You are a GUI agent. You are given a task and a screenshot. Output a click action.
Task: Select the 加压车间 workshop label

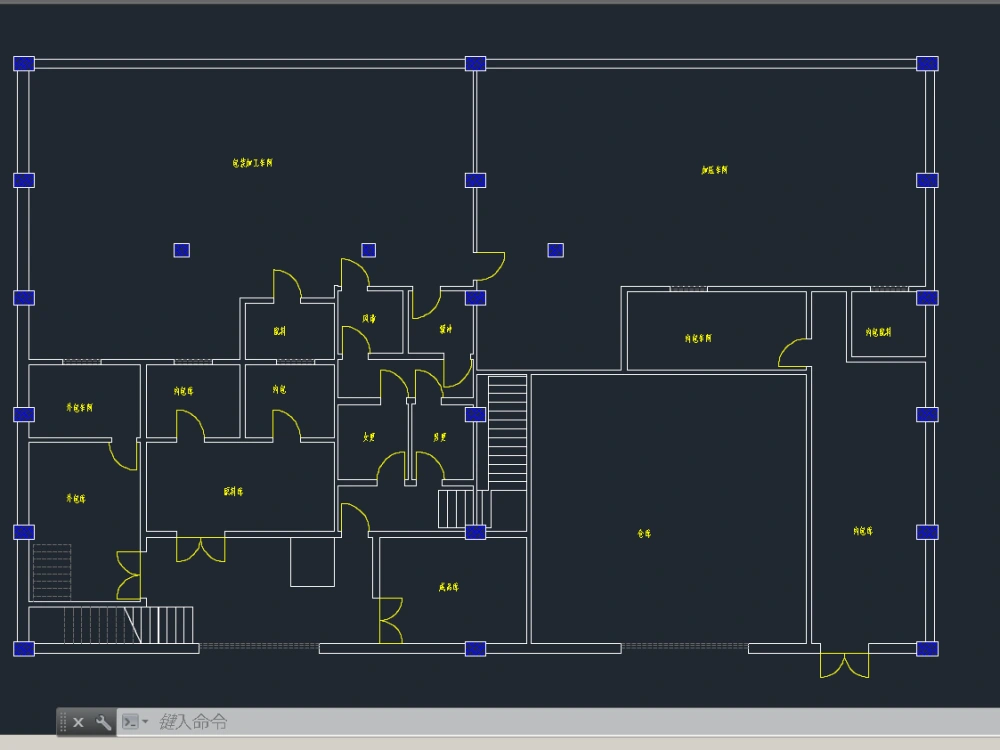pyautogui.click(x=716, y=168)
